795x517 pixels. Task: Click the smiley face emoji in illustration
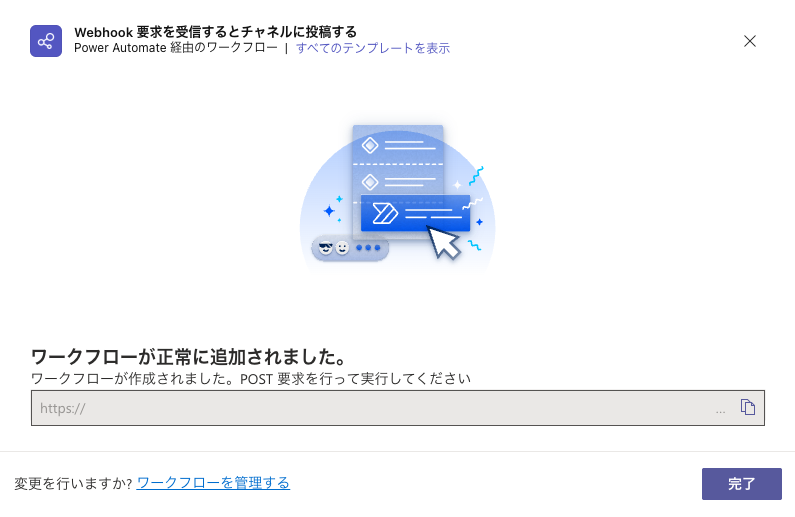[x=343, y=248]
